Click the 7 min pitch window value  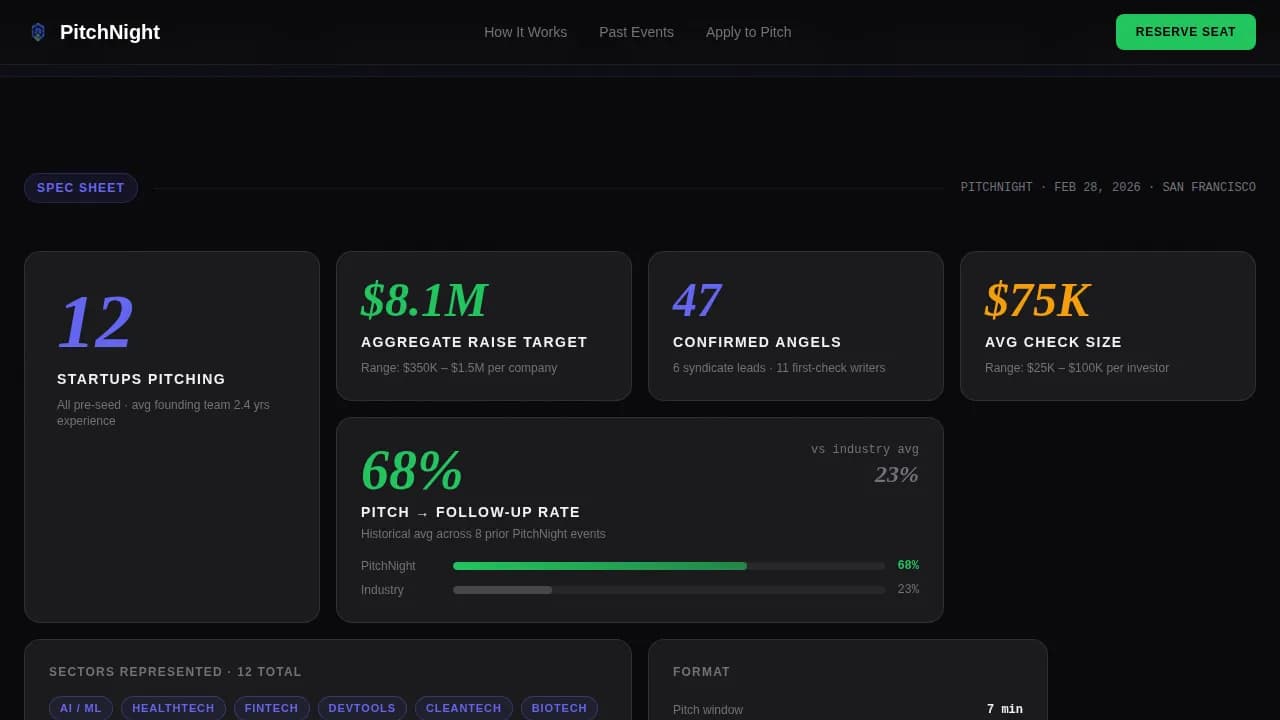(1005, 710)
